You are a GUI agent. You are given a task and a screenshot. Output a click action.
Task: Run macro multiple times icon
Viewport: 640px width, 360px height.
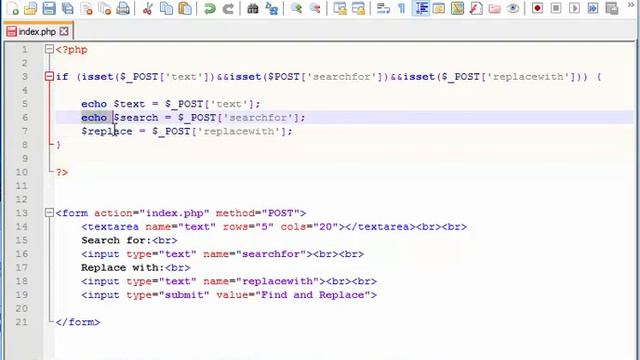click(593, 8)
